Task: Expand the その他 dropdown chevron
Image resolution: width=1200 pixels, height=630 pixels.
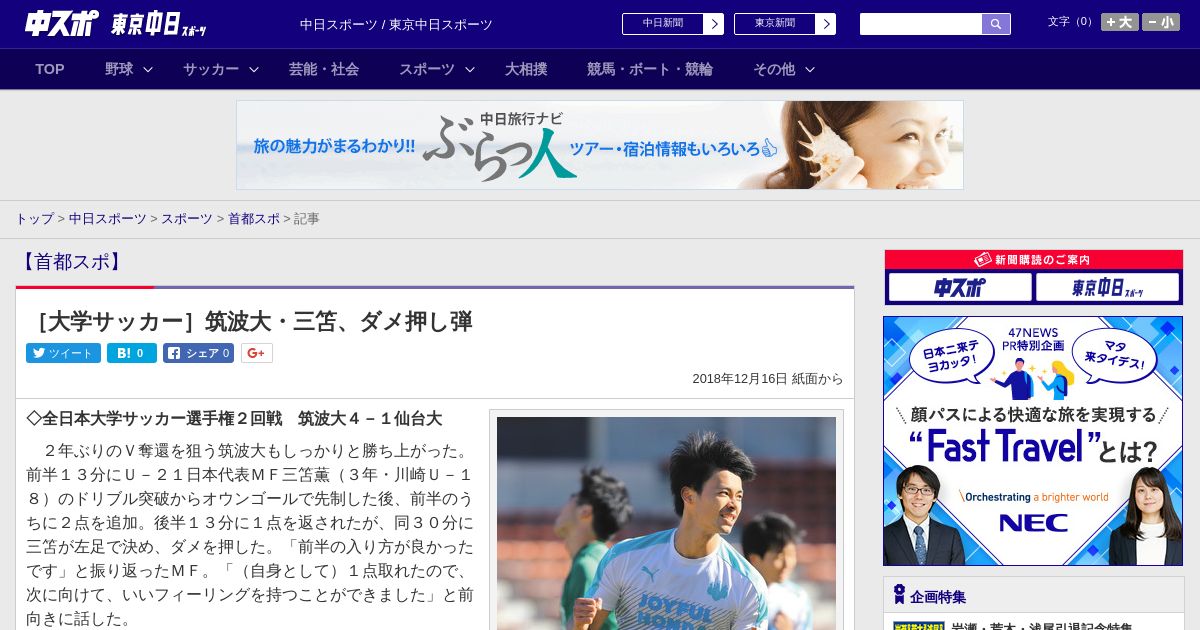Action: pyautogui.click(x=810, y=69)
